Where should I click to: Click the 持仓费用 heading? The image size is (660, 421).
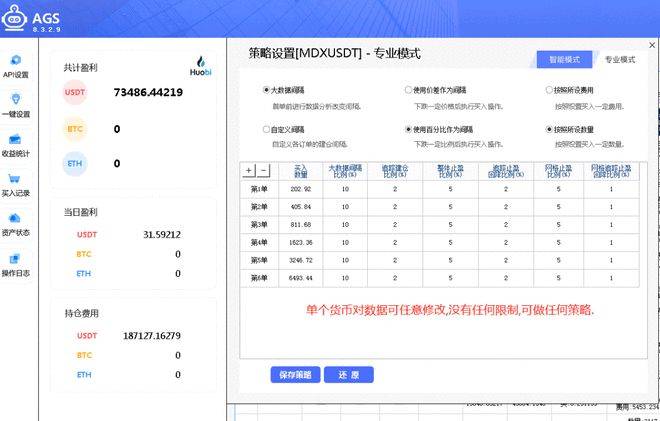(82, 313)
